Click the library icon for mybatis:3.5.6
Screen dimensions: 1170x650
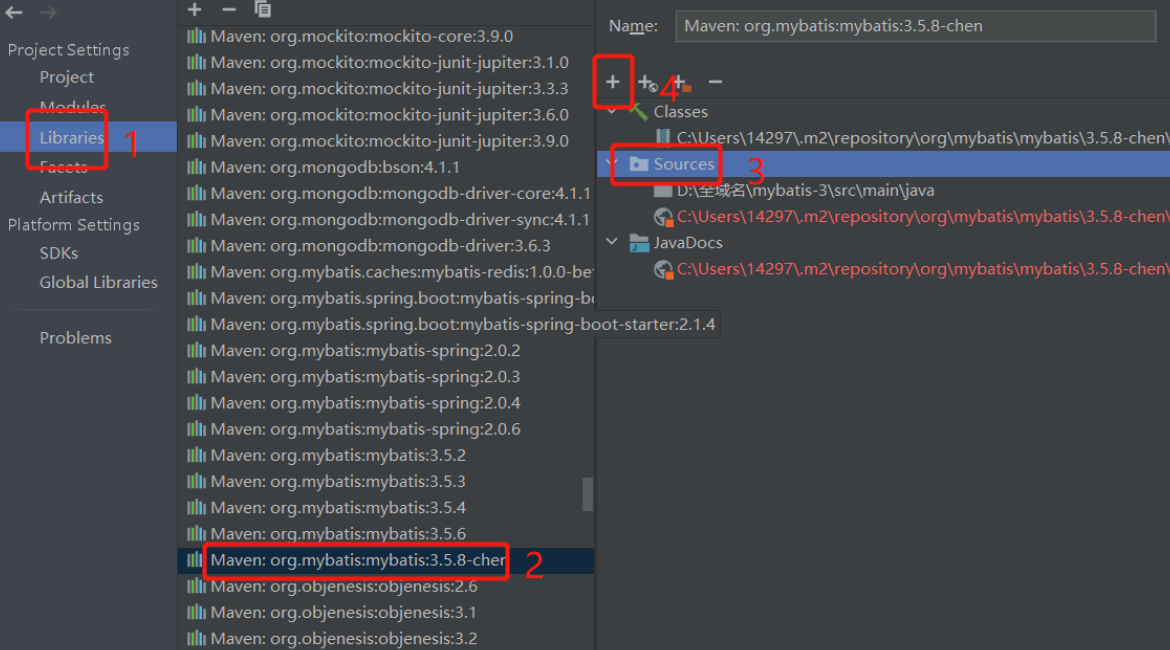click(x=196, y=534)
